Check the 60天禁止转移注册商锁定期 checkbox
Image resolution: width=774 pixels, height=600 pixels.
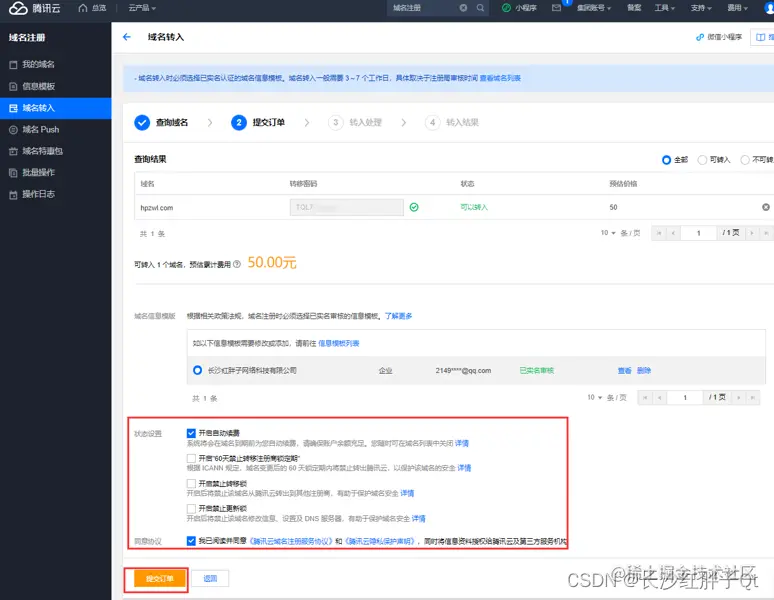[192, 458]
